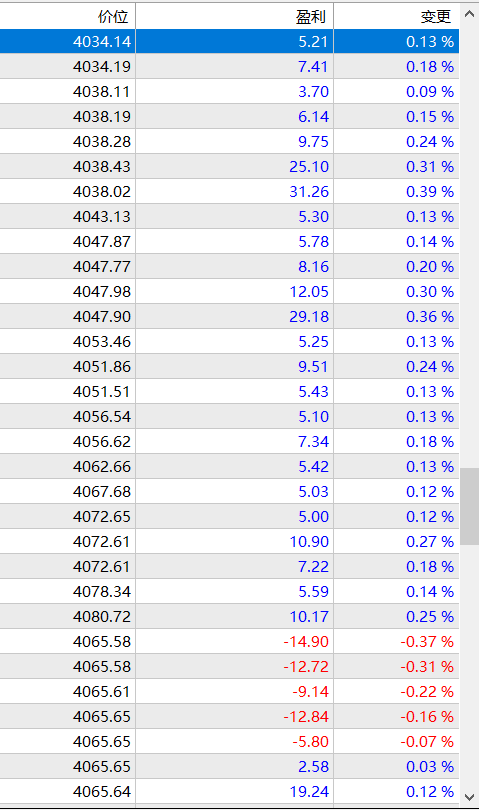The height and width of the screenshot is (810, 479).
Task: Click loss value -14.90
Action: point(306,642)
